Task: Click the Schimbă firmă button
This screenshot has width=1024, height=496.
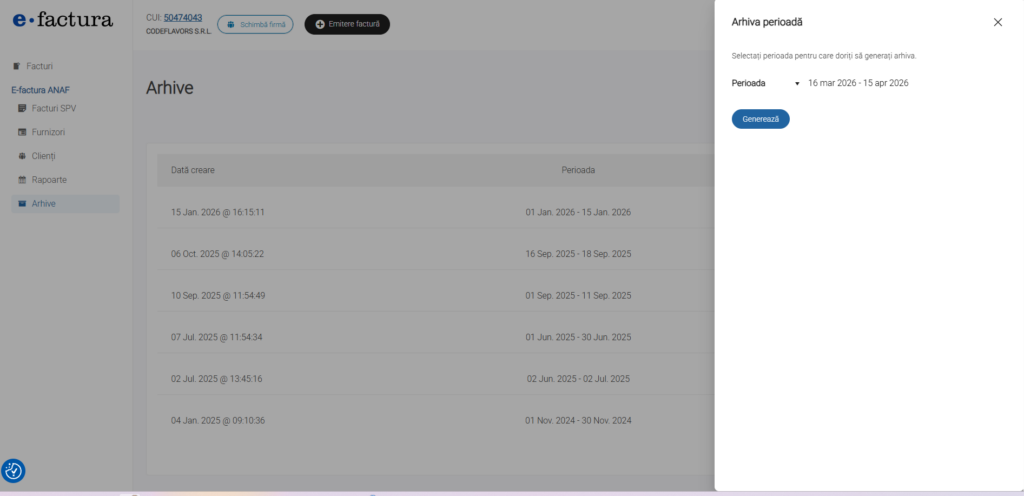Action: point(255,24)
